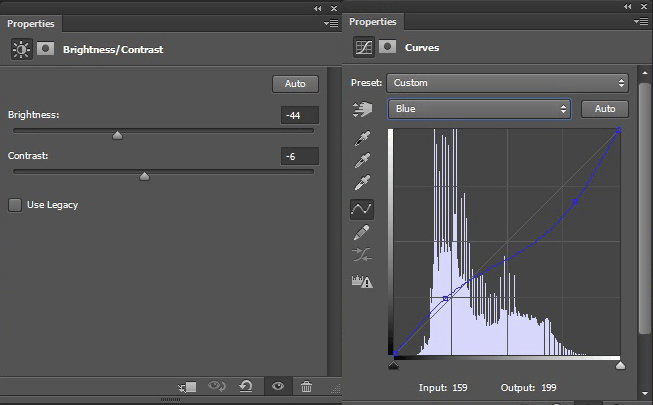Toggle layer visibility eye icon
This screenshot has height=405, width=653.
coord(278,386)
